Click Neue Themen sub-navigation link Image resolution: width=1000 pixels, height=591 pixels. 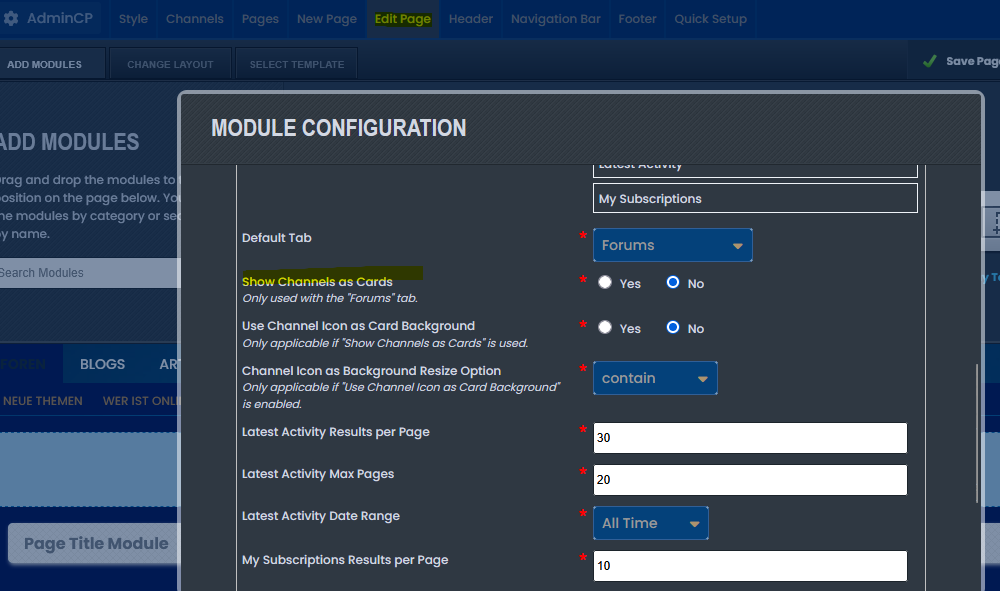click(x=43, y=401)
